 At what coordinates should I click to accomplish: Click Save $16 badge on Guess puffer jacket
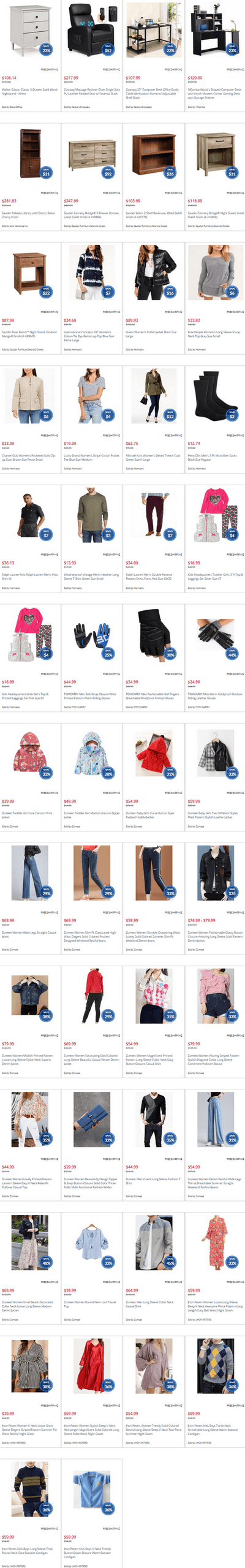(x=170, y=292)
